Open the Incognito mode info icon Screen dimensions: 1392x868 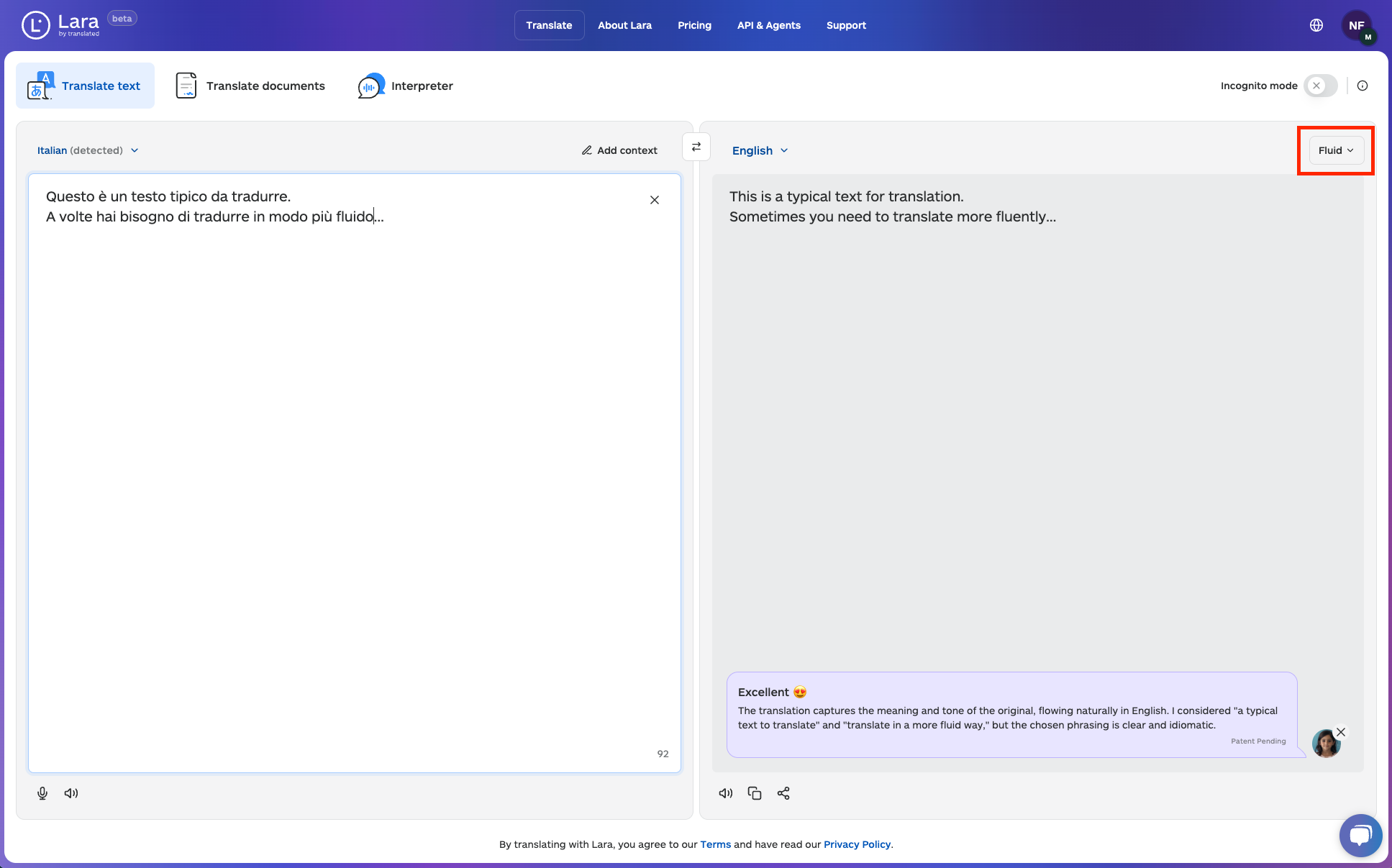[x=1363, y=86]
